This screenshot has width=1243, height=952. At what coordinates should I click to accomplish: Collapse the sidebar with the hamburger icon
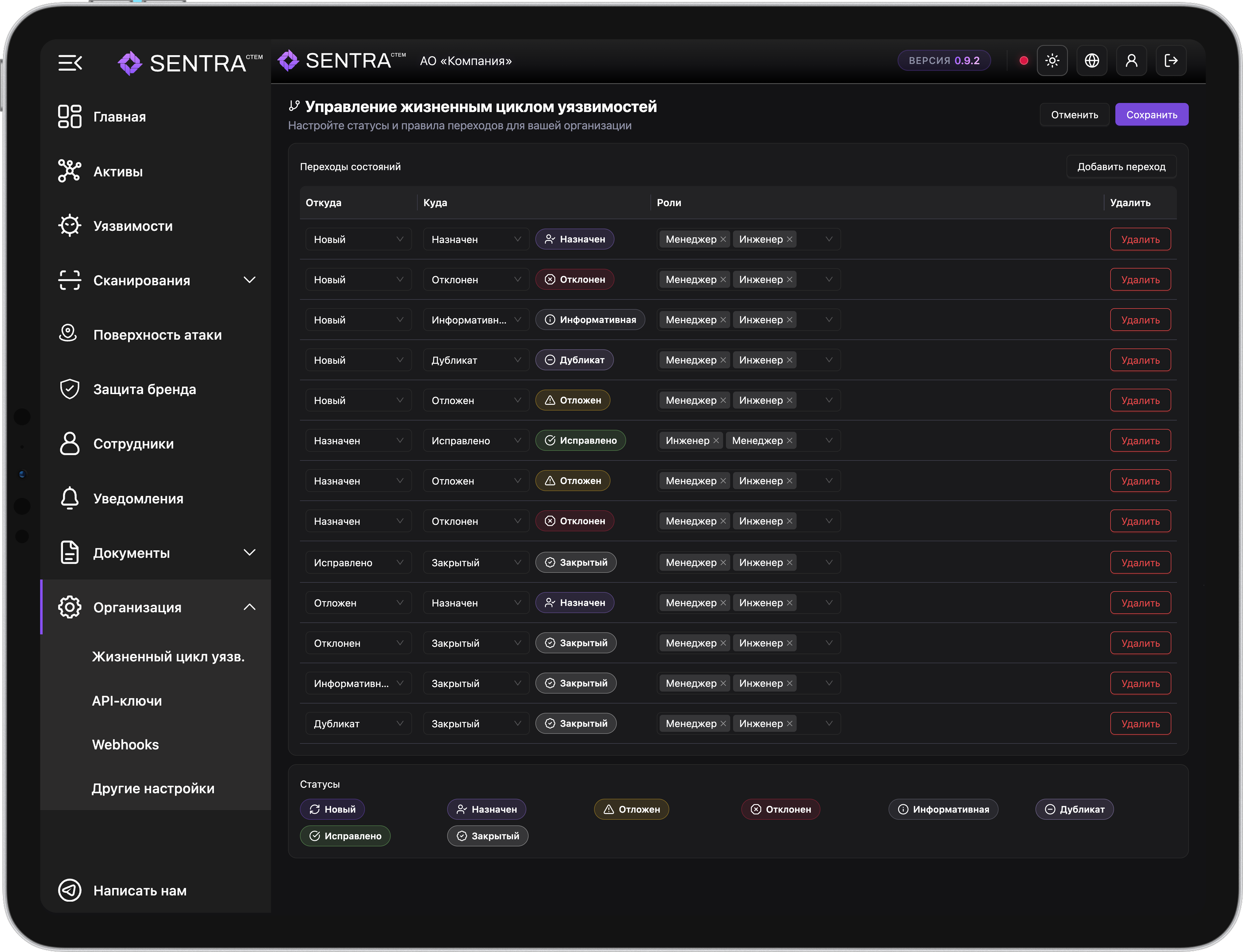tap(70, 63)
